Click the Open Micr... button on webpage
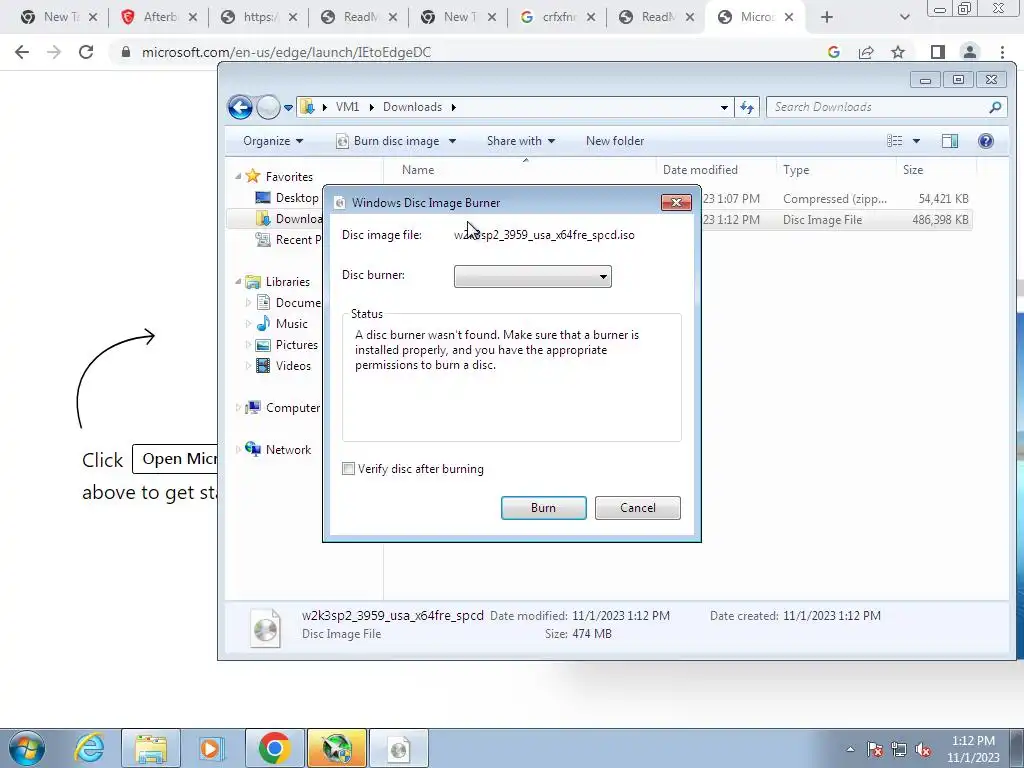Image resolution: width=1024 pixels, height=768 pixels. coord(176,459)
